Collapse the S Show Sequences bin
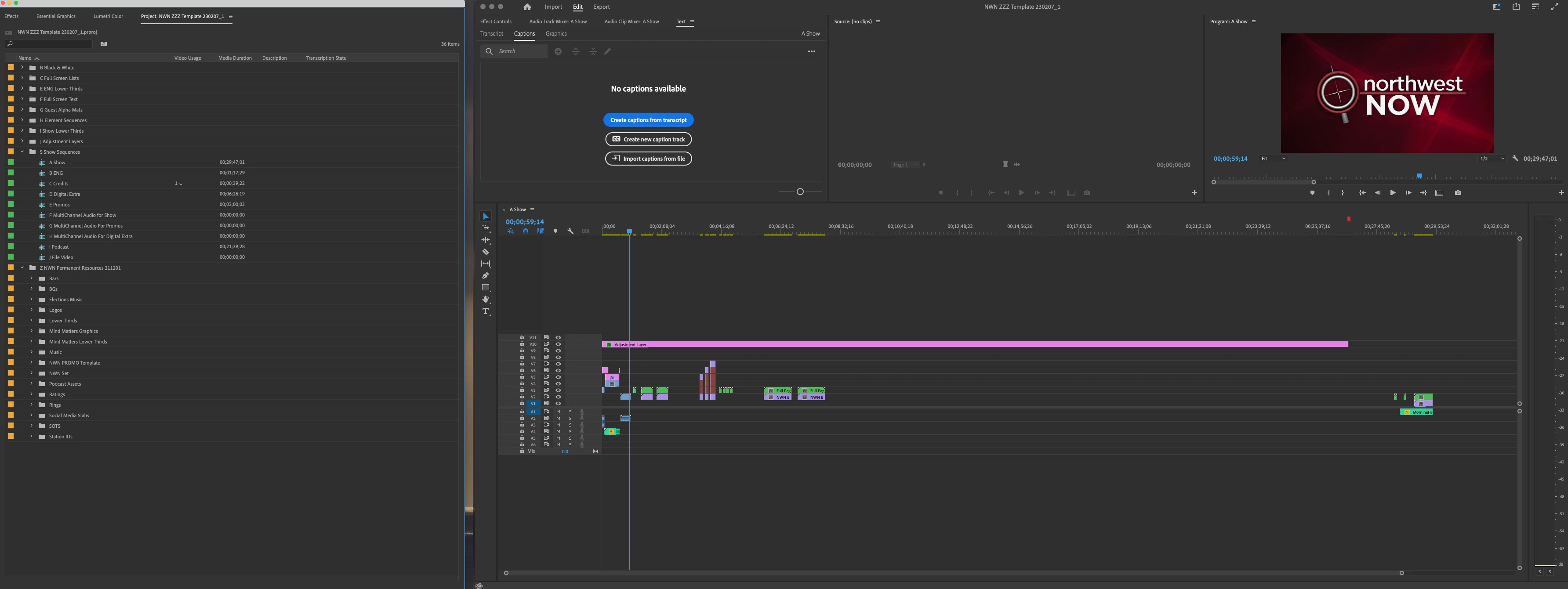1568x589 pixels. pos(22,152)
